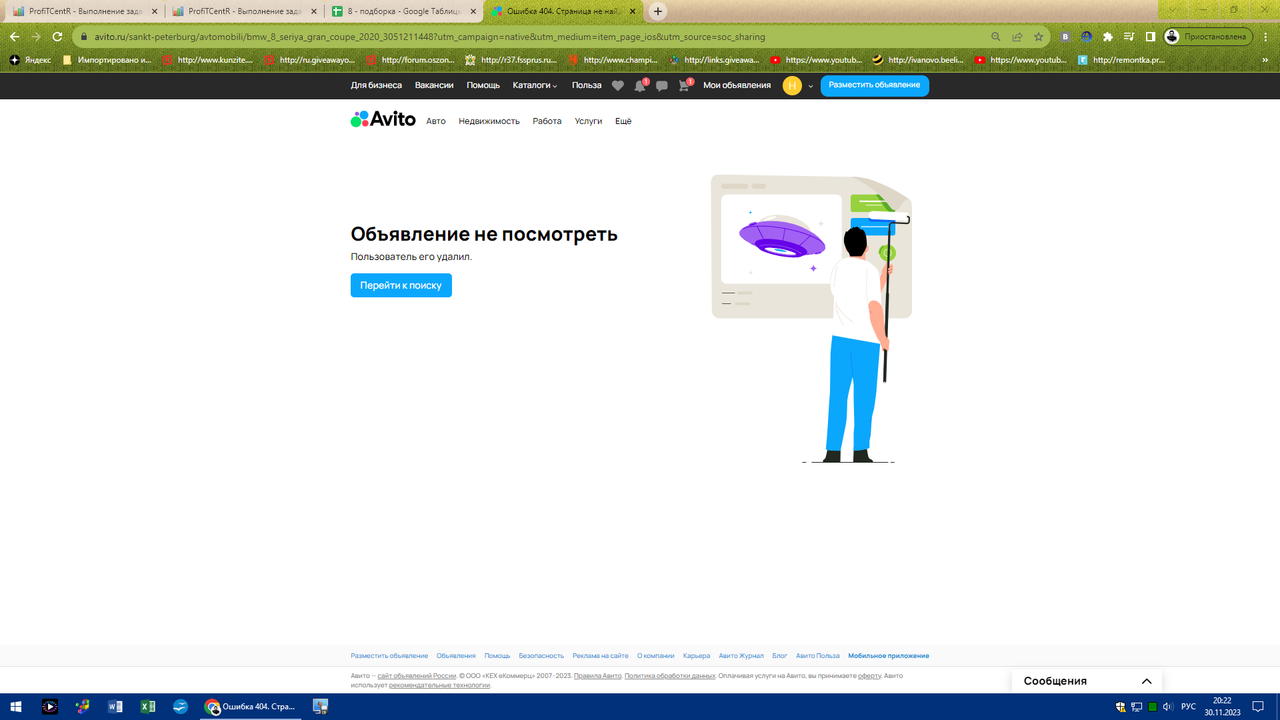This screenshot has width=1280, height=720.
Task: Click the browser address bar
Action: pos(400,35)
